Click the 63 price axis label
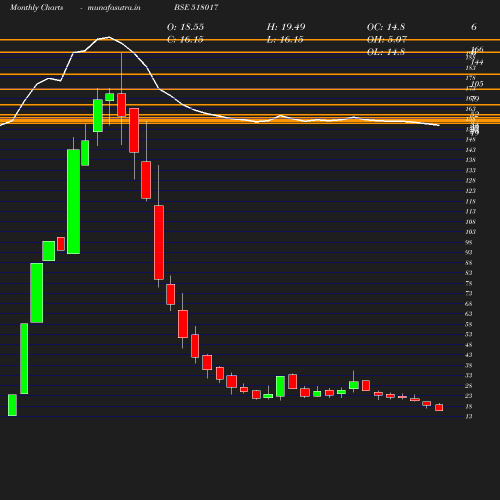Screen dimensions: 500x500 469,314
